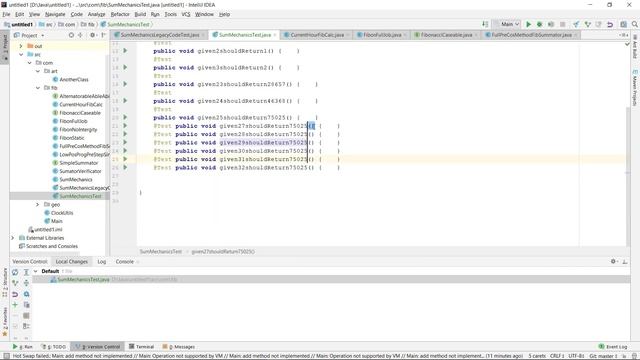Open the Terminal tool window button
The image size is (640, 360).
pos(141,347)
